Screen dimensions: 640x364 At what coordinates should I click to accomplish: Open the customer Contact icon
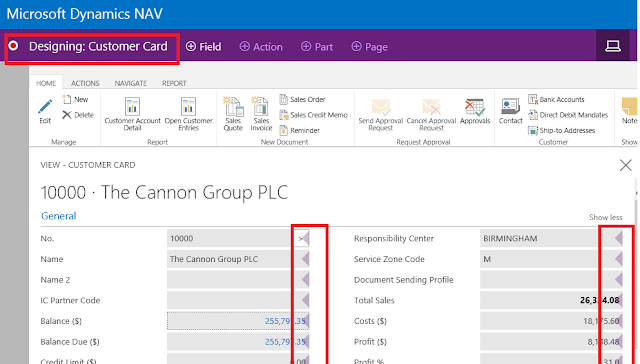[x=511, y=107]
